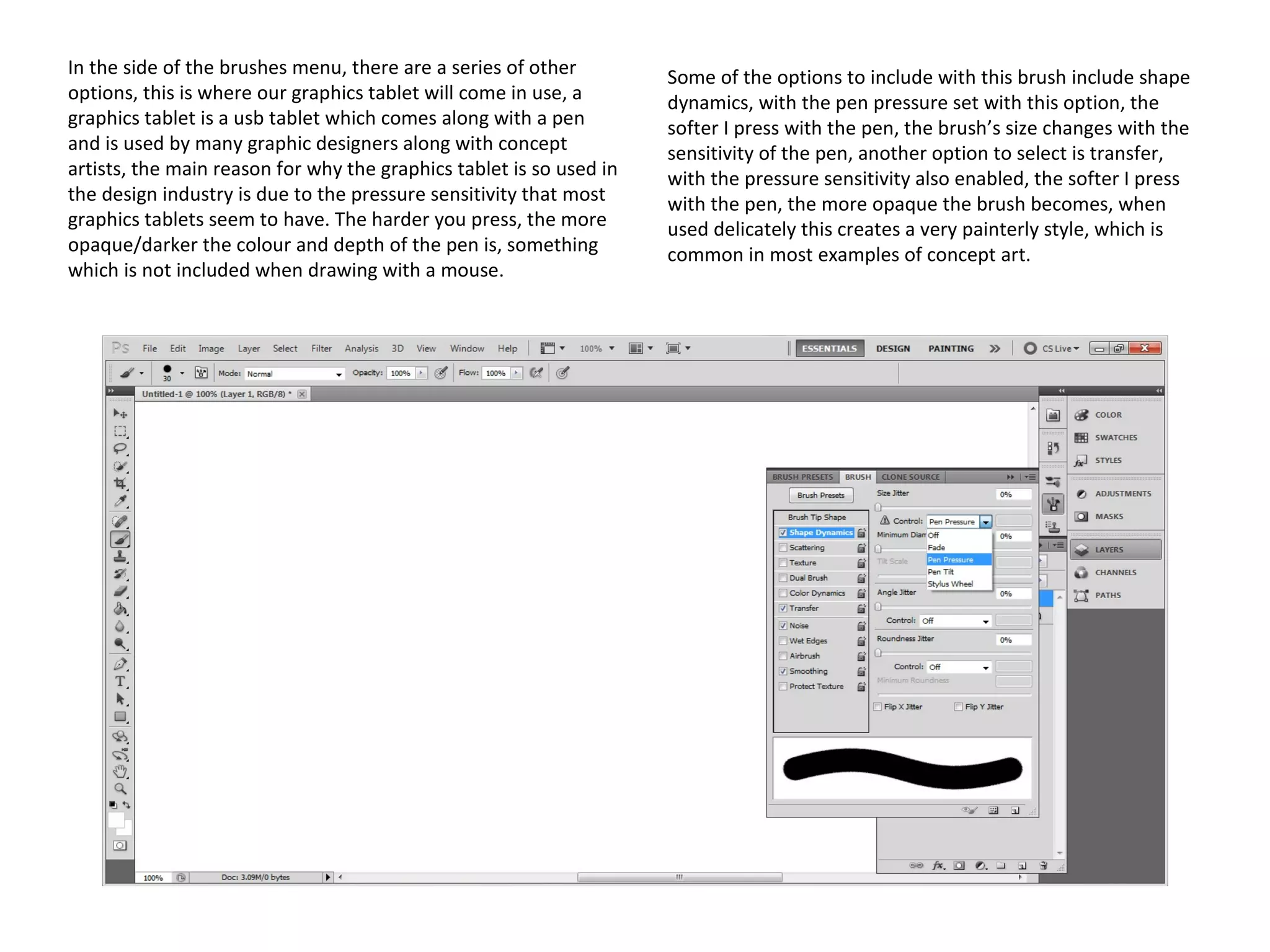Open the Swatches panel
This screenshot has width=1270, height=952.
click(1115, 438)
